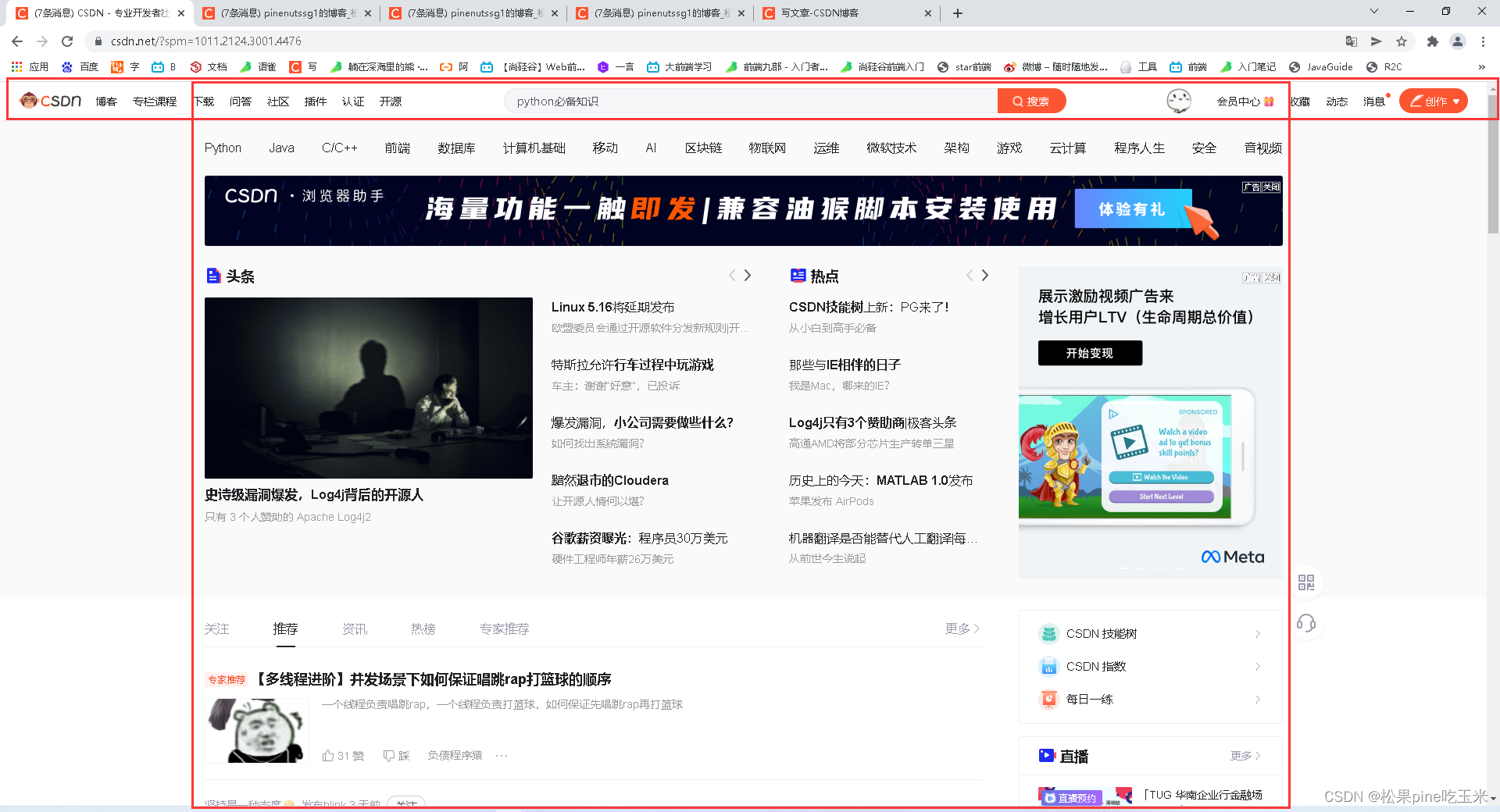
Task: Open the 云计算 category
Action: [x=1068, y=148]
